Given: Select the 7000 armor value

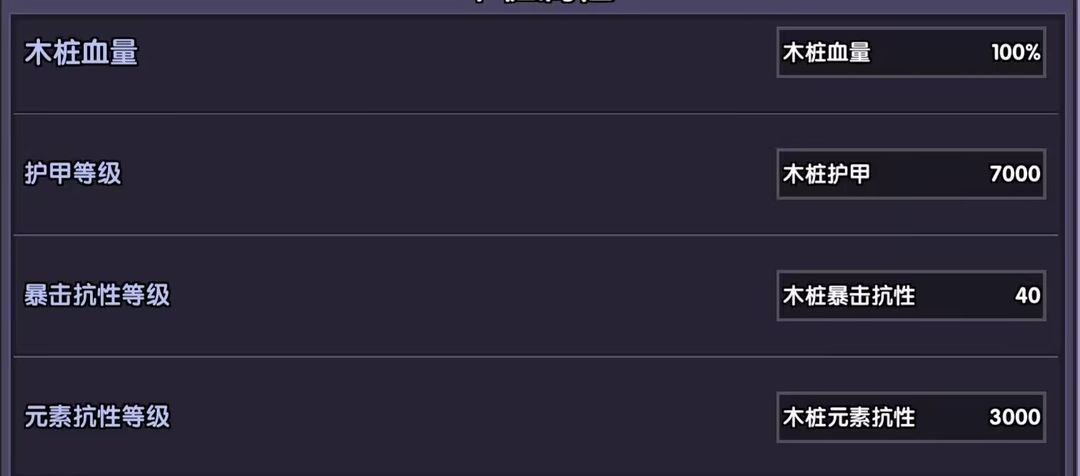Looking at the screenshot, I should (x=1014, y=174).
